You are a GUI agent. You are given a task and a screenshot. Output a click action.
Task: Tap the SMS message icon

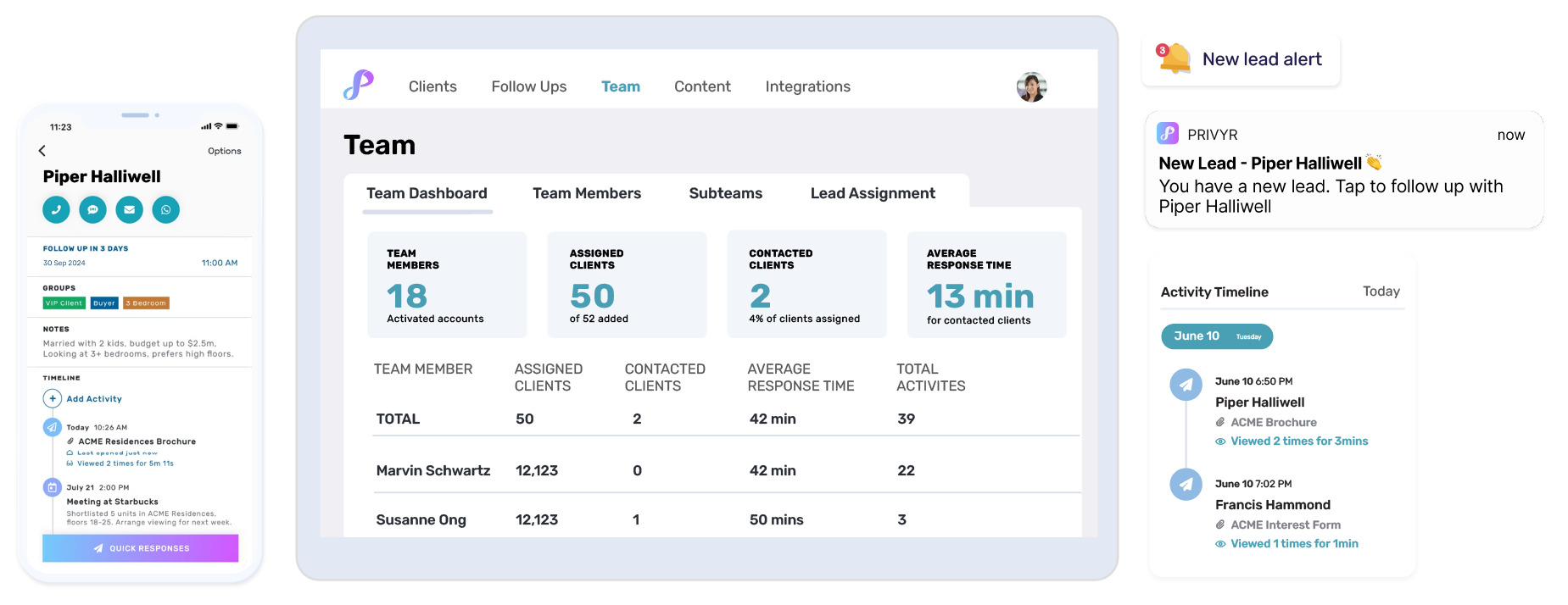tap(92, 209)
